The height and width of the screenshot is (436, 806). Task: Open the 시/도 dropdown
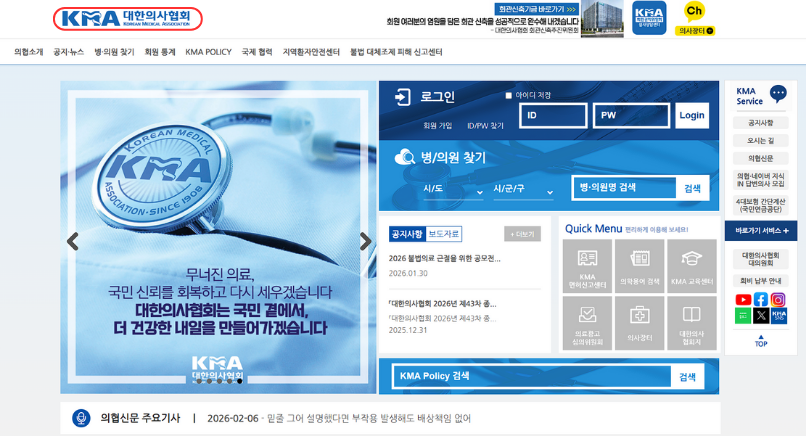(x=453, y=189)
